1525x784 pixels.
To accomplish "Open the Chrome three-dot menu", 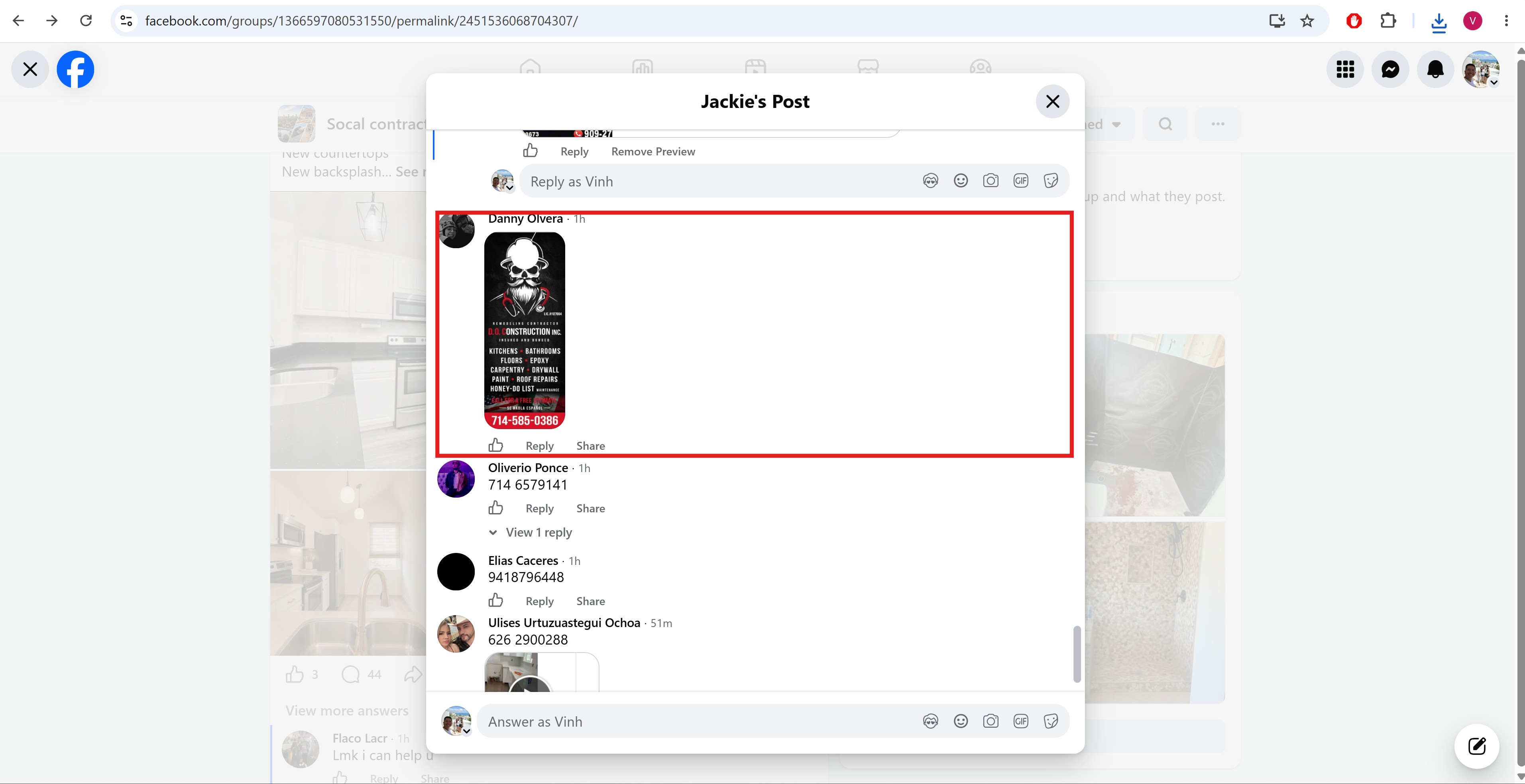I will [x=1506, y=21].
